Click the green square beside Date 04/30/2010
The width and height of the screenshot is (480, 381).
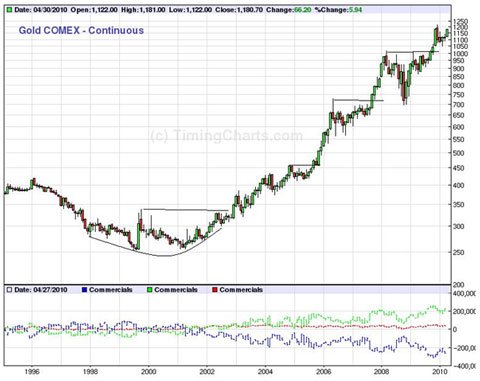pyautogui.click(x=9, y=10)
